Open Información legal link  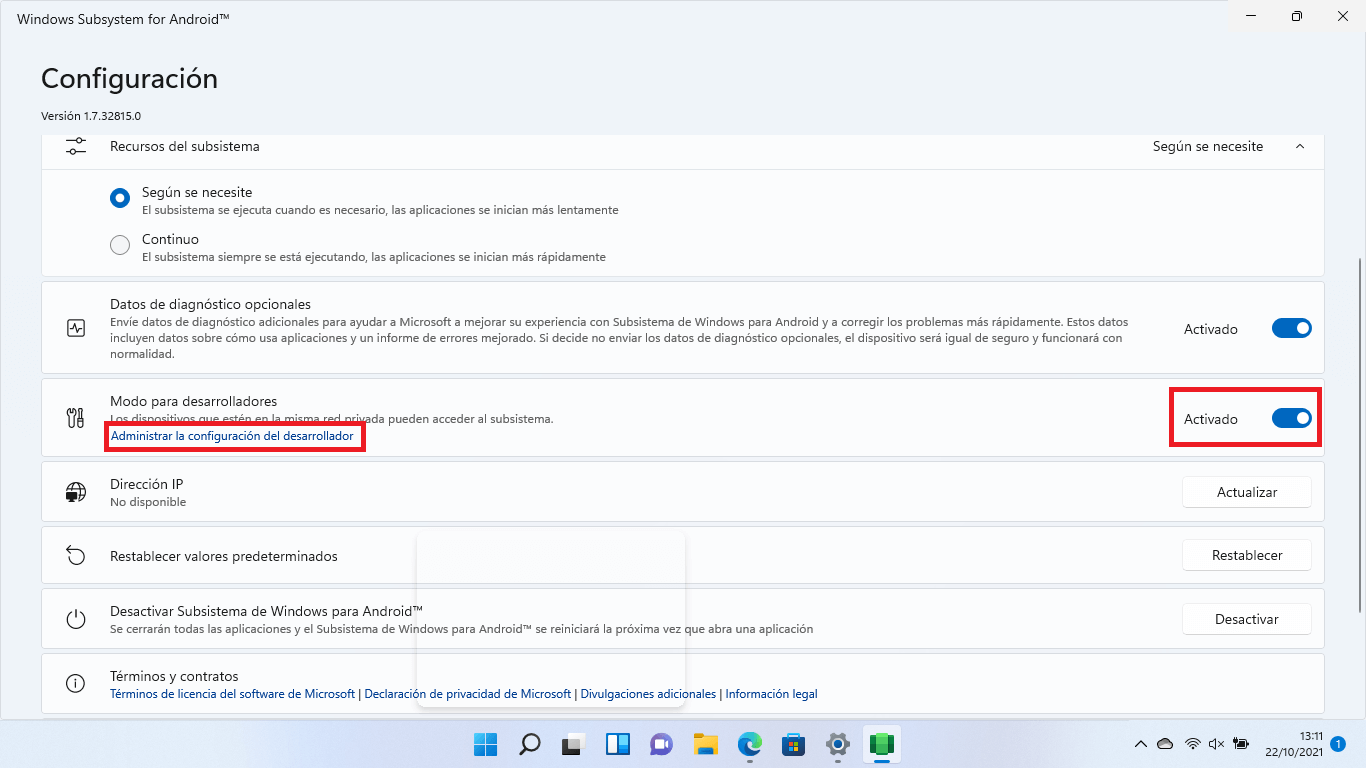point(771,693)
